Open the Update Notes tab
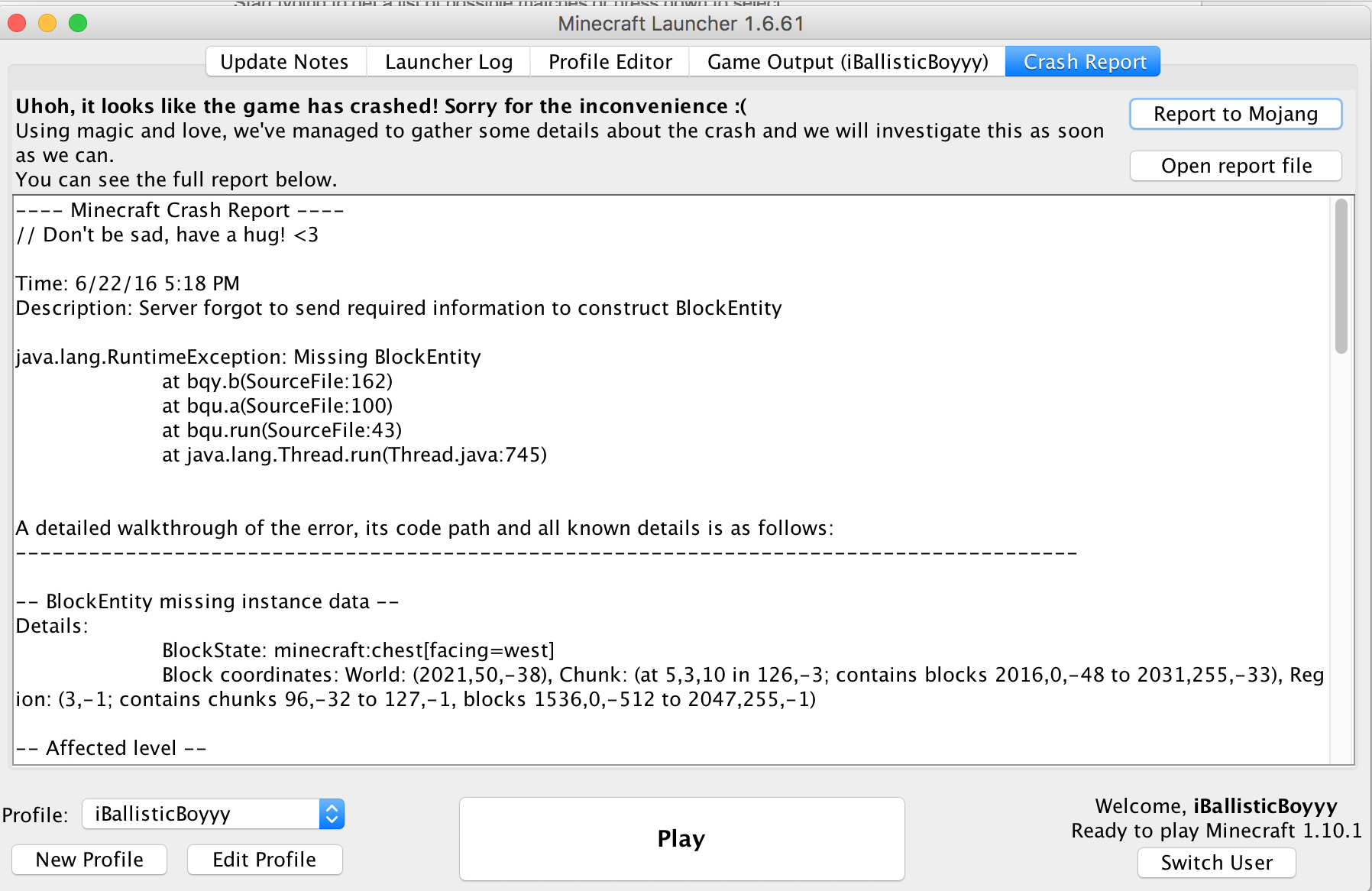Viewport: 1372px width, 891px height. [x=284, y=62]
